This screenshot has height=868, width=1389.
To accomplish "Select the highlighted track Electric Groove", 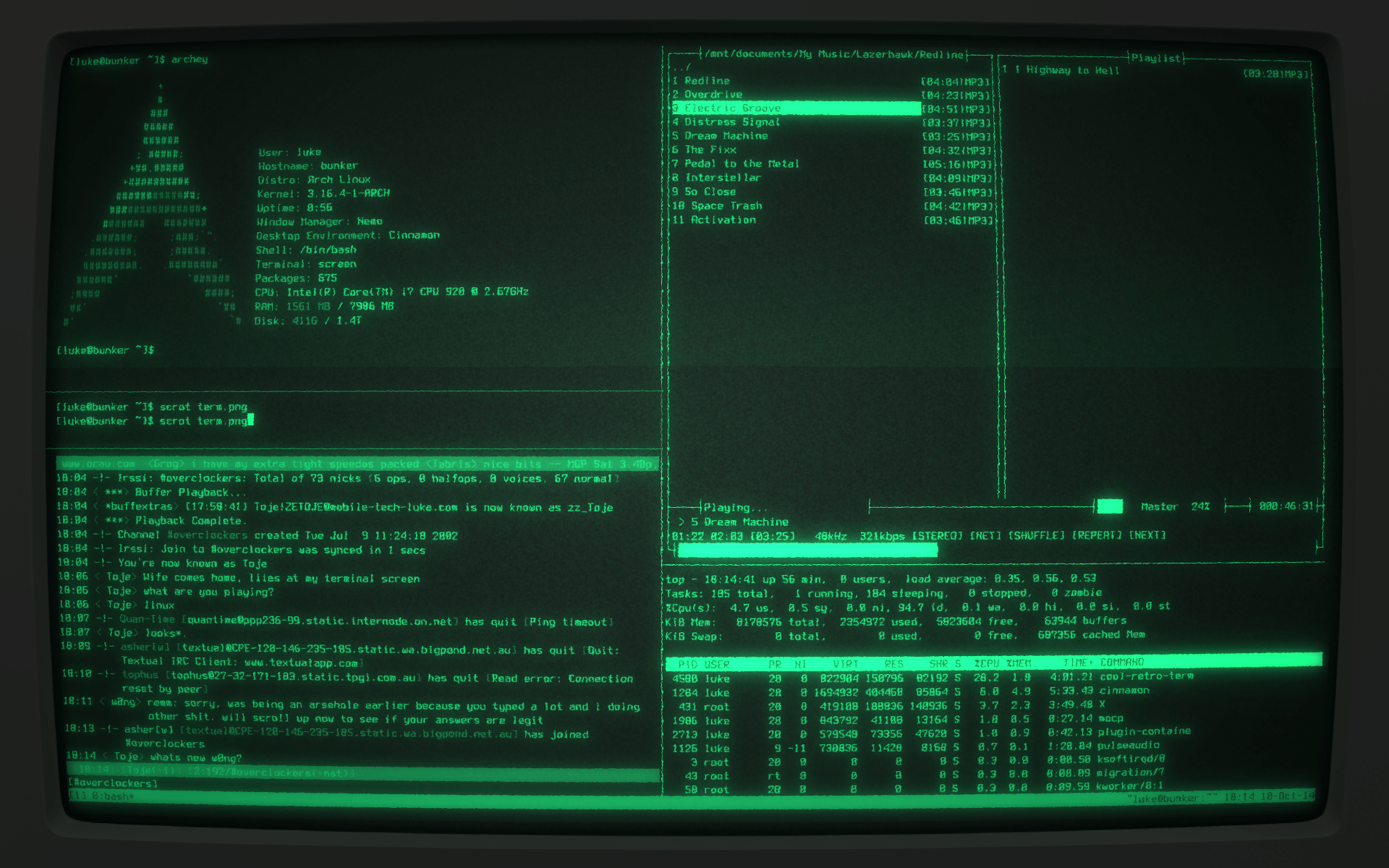I will coord(734,108).
